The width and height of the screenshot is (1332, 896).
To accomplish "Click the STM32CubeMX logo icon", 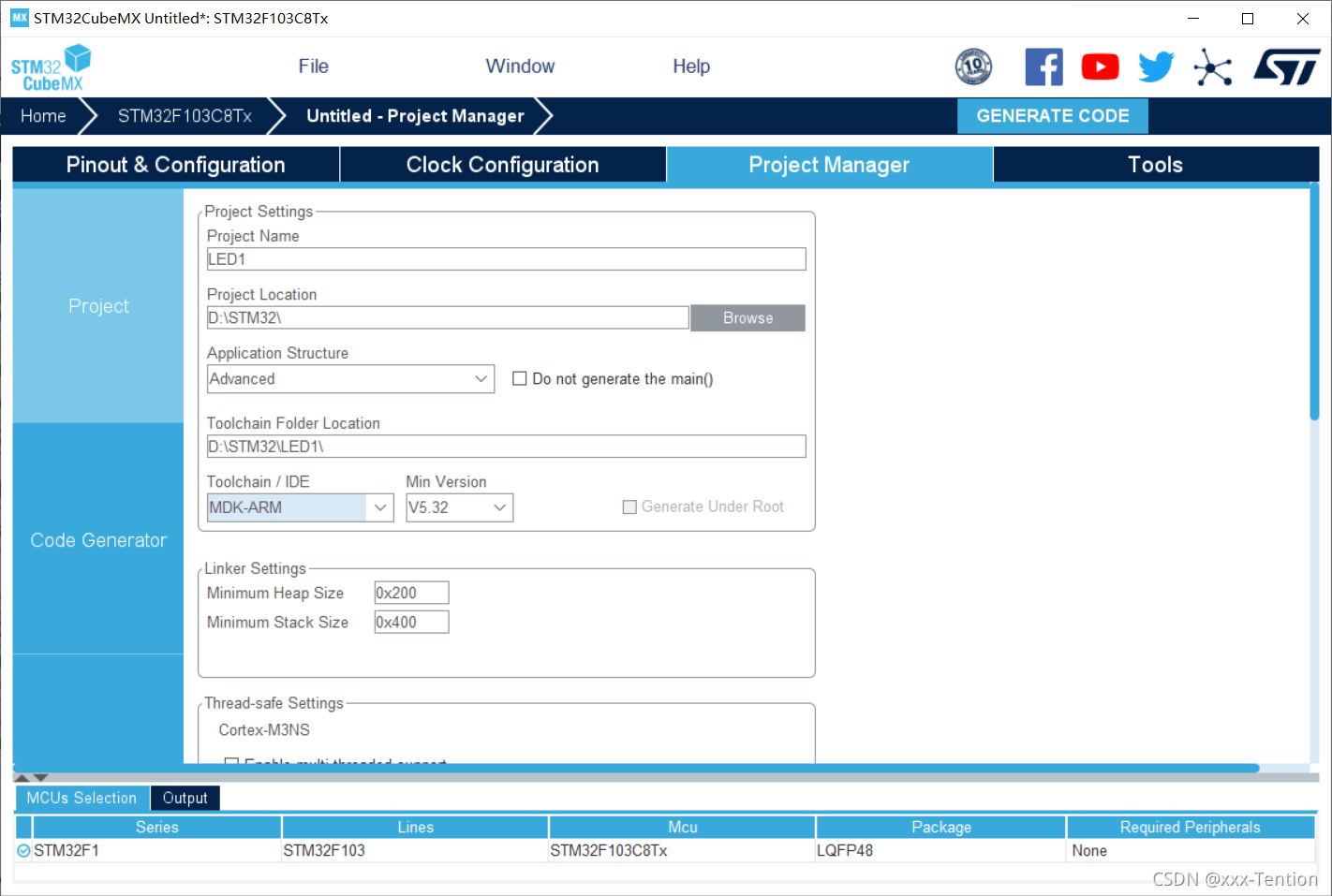I will (x=51, y=67).
